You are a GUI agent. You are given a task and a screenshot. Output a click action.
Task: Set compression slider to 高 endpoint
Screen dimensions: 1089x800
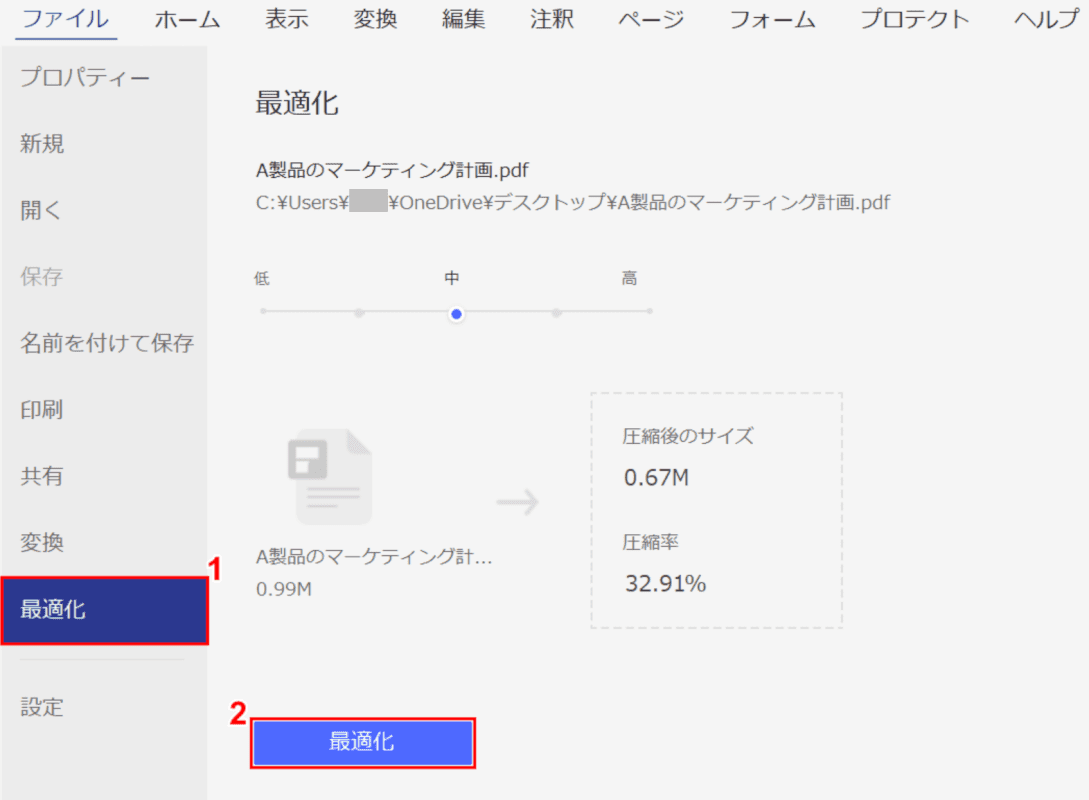[x=649, y=311]
